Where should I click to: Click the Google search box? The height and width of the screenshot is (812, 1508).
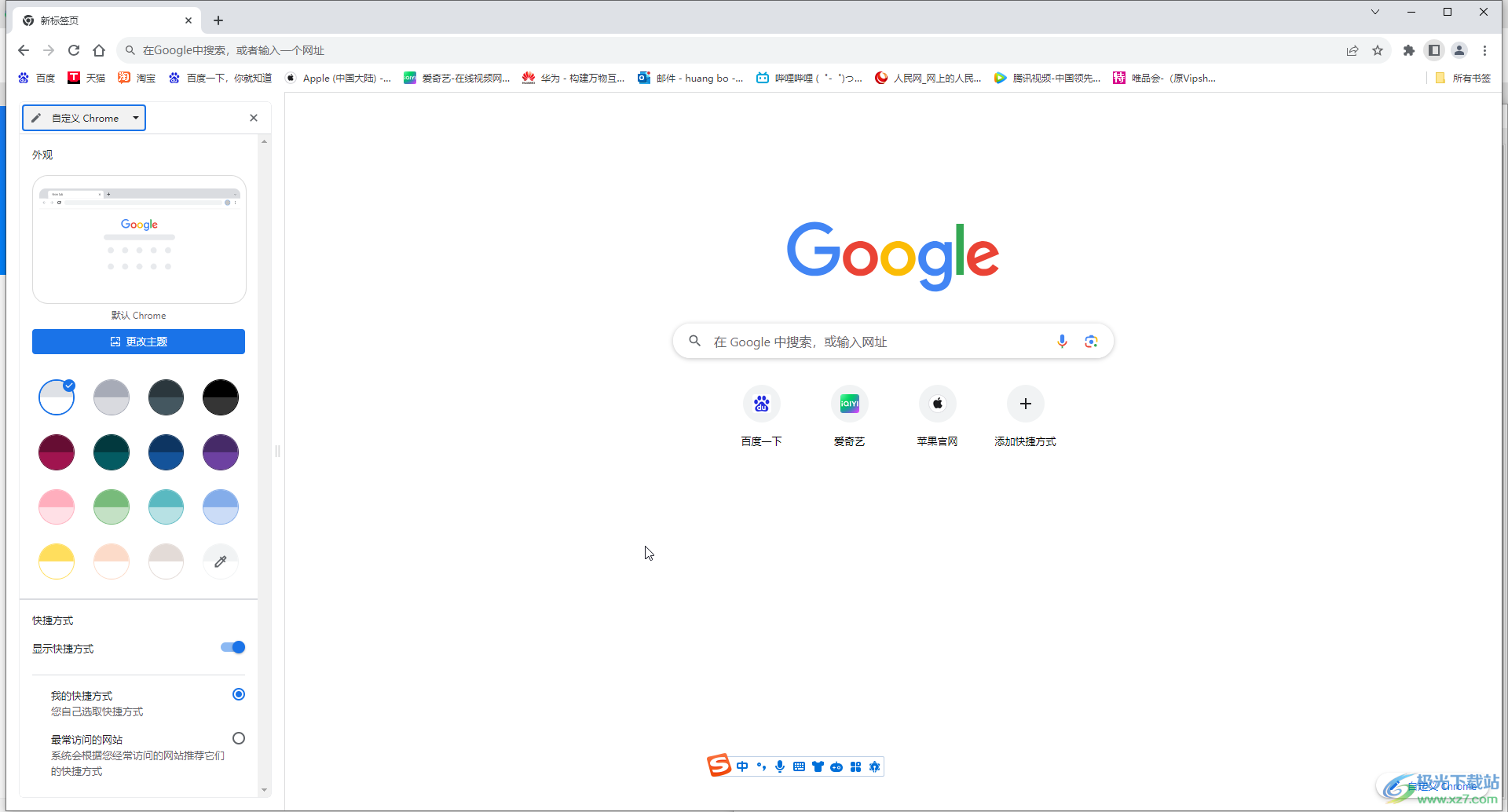(893, 342)
